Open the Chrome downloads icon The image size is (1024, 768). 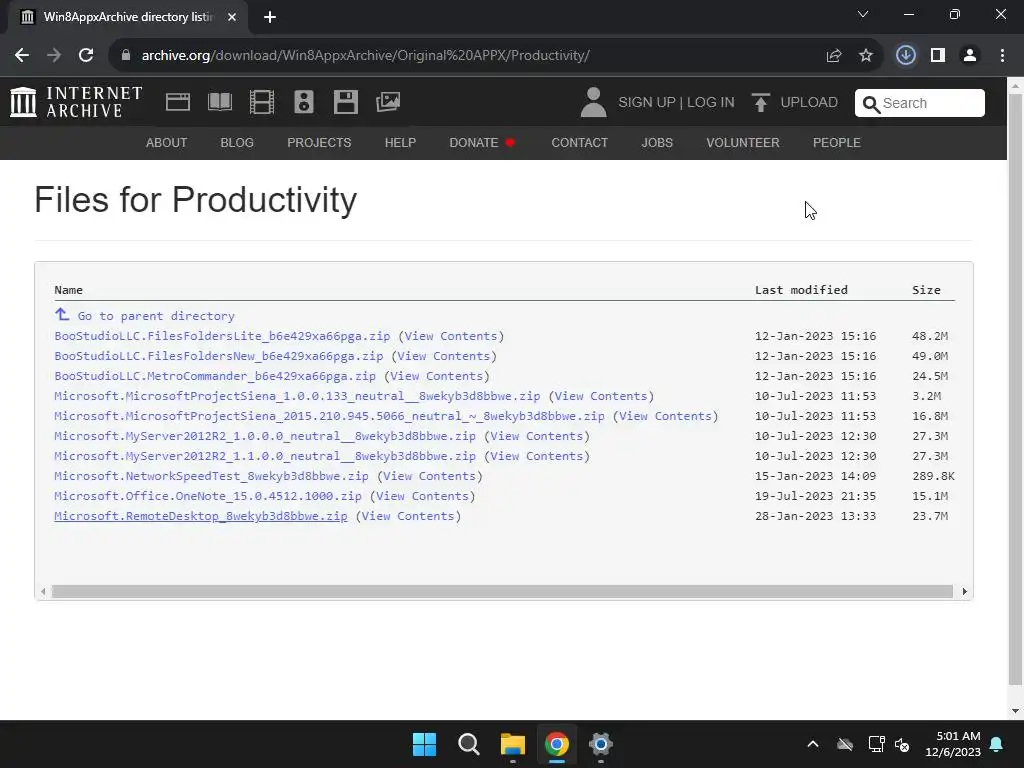point(906,56)
